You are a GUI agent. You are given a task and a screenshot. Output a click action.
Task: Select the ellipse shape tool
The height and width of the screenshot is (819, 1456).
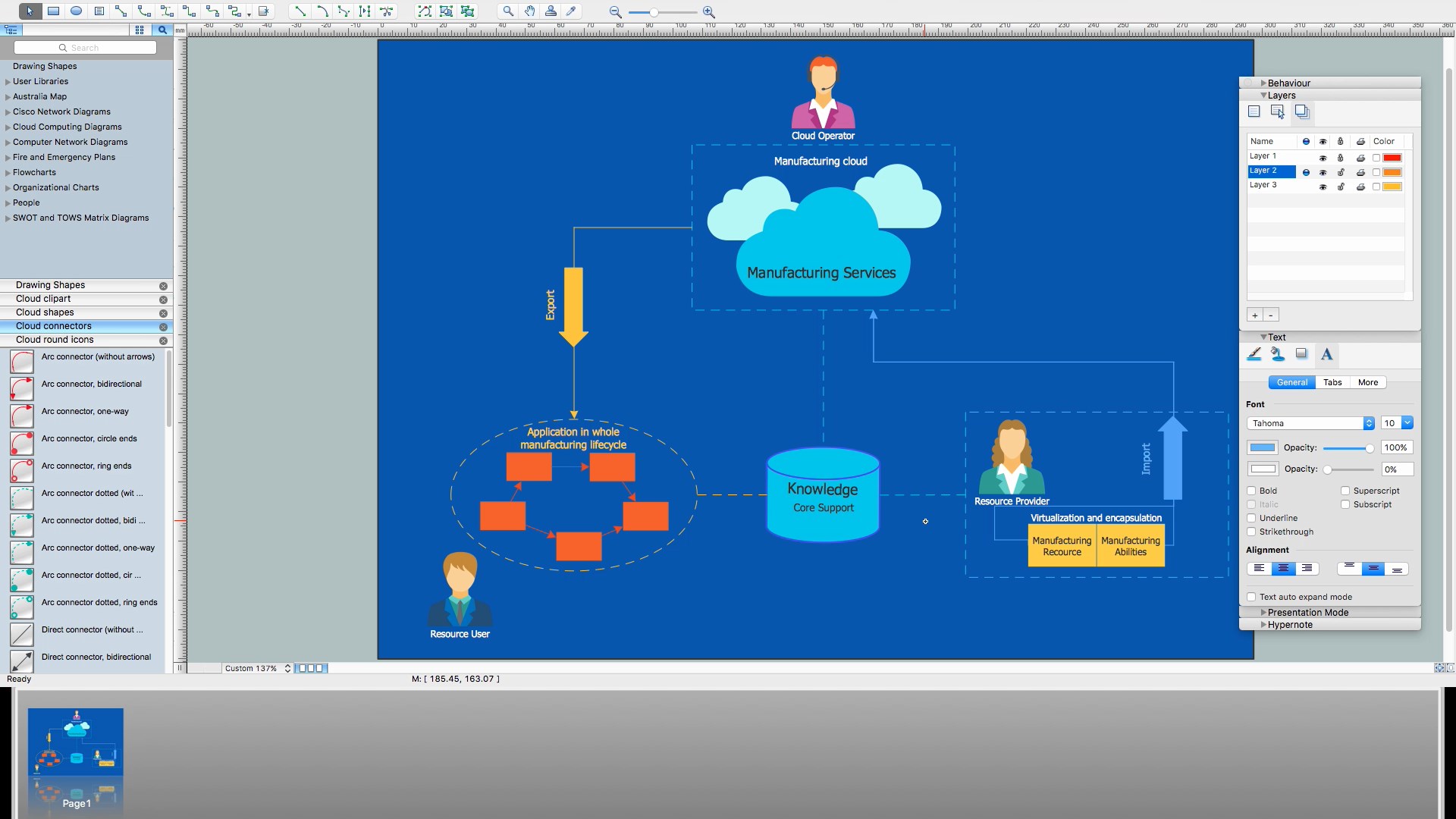pos(76,11)
